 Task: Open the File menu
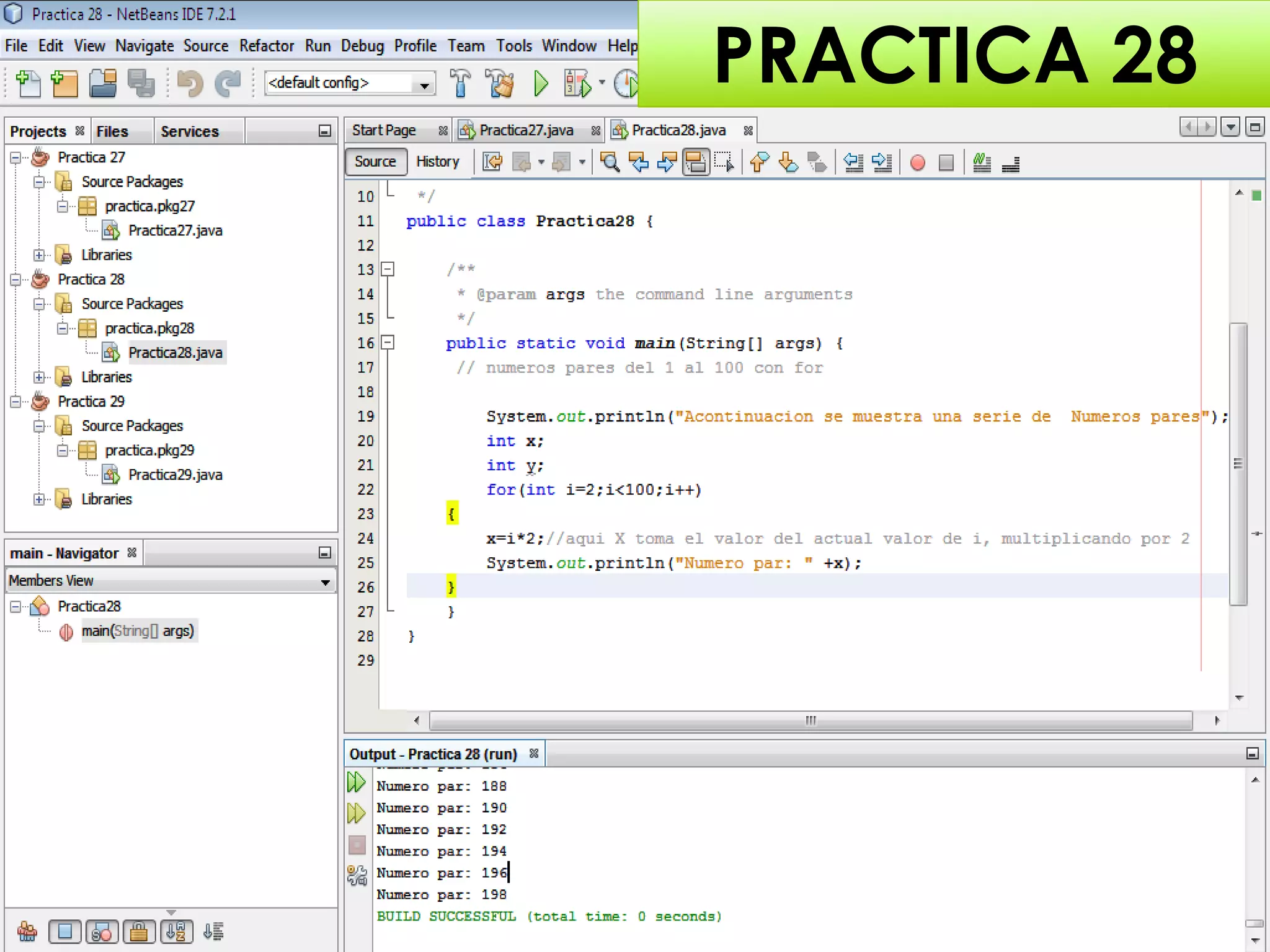(x=16, y=46)
